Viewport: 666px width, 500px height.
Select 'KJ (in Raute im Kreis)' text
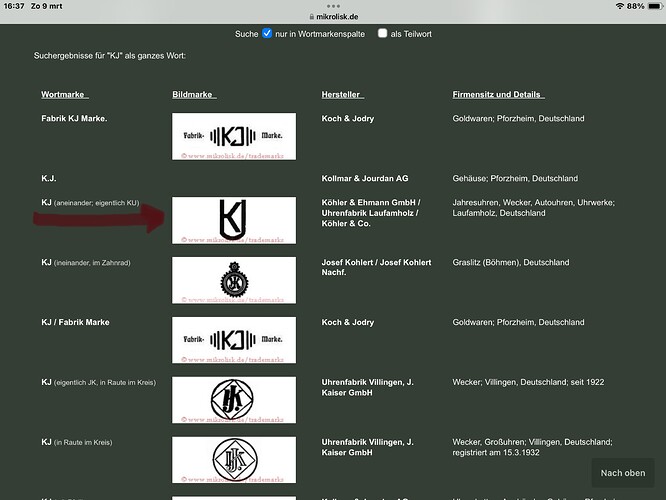pyautogui.click(x=76, y=442)
